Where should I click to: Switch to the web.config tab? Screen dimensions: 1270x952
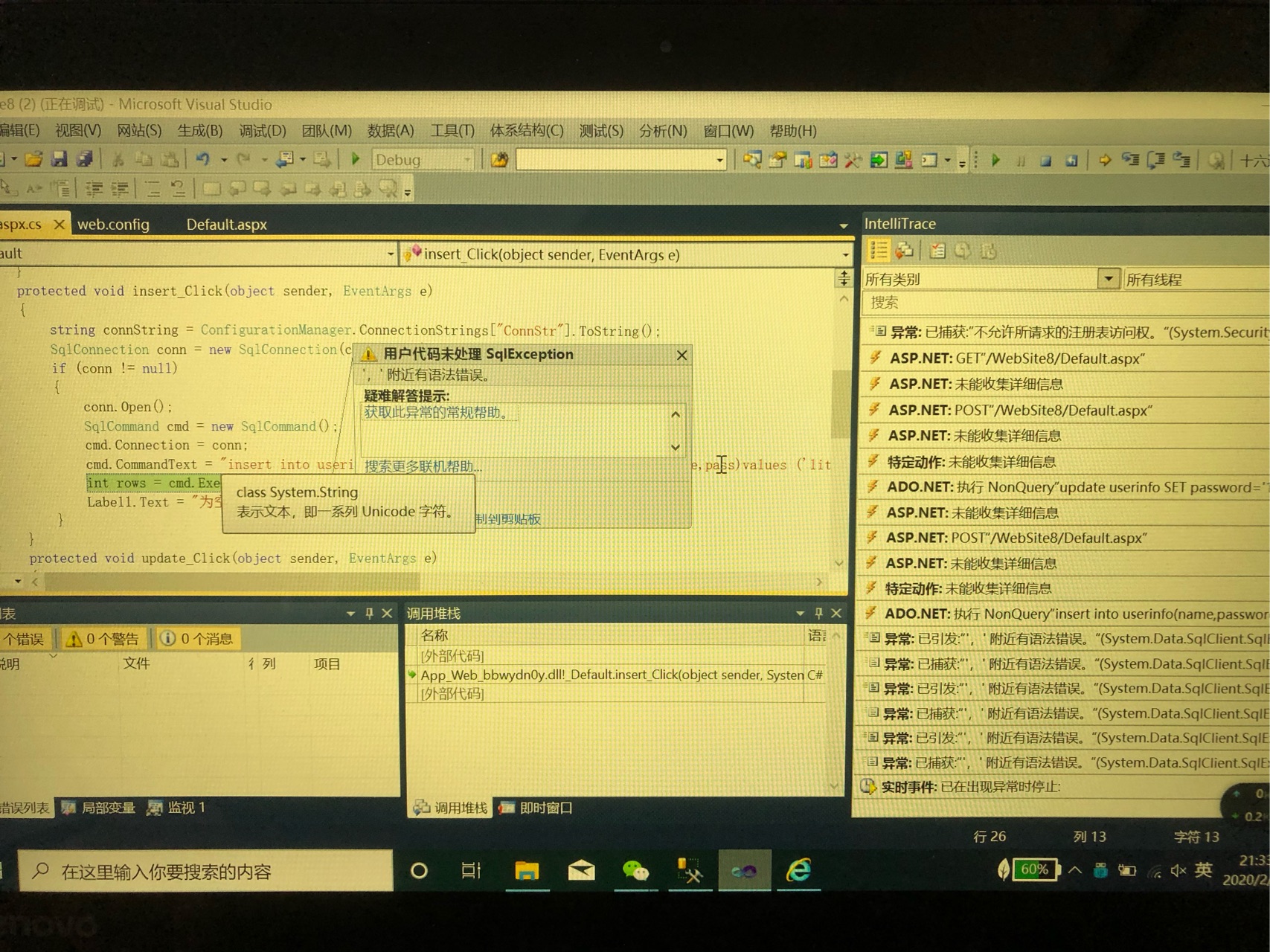point(113,225)
